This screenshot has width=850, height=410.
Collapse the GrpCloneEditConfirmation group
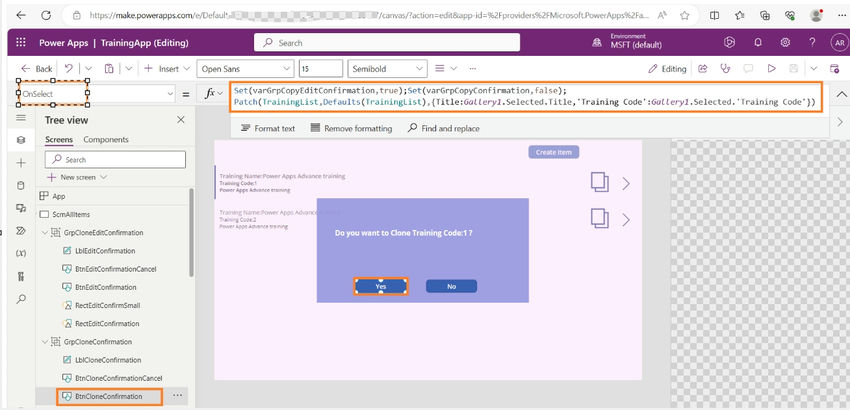click(x=46, y=233)
